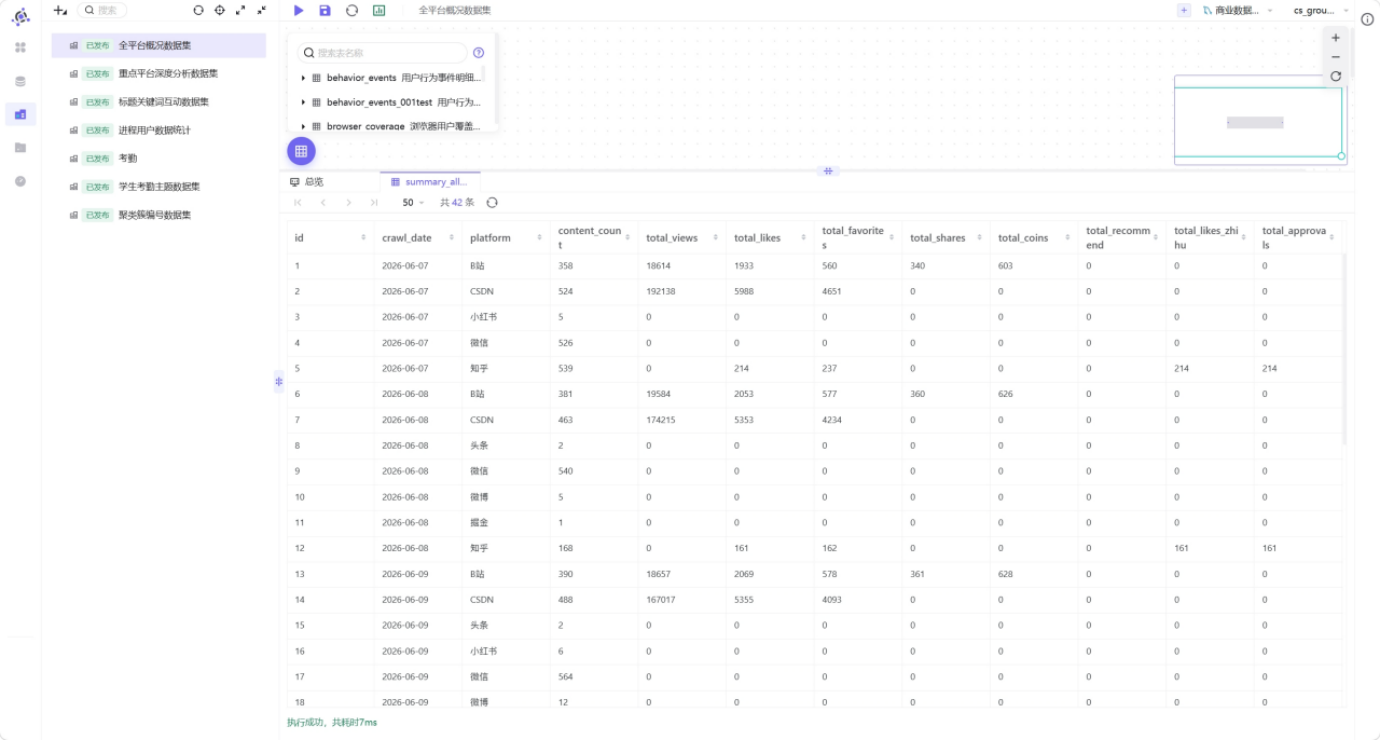Locate current dataset using the crosshair icon

pos(220,10)
